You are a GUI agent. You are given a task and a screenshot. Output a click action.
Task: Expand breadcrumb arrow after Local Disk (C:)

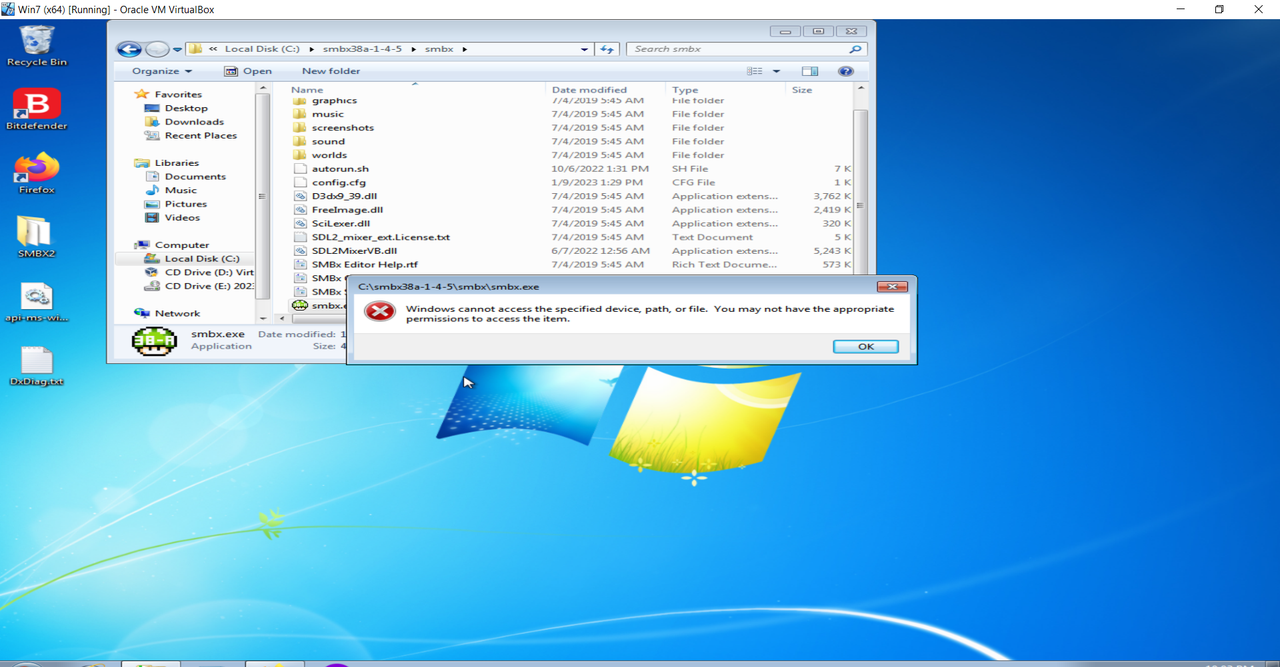[x=311, y=49]
